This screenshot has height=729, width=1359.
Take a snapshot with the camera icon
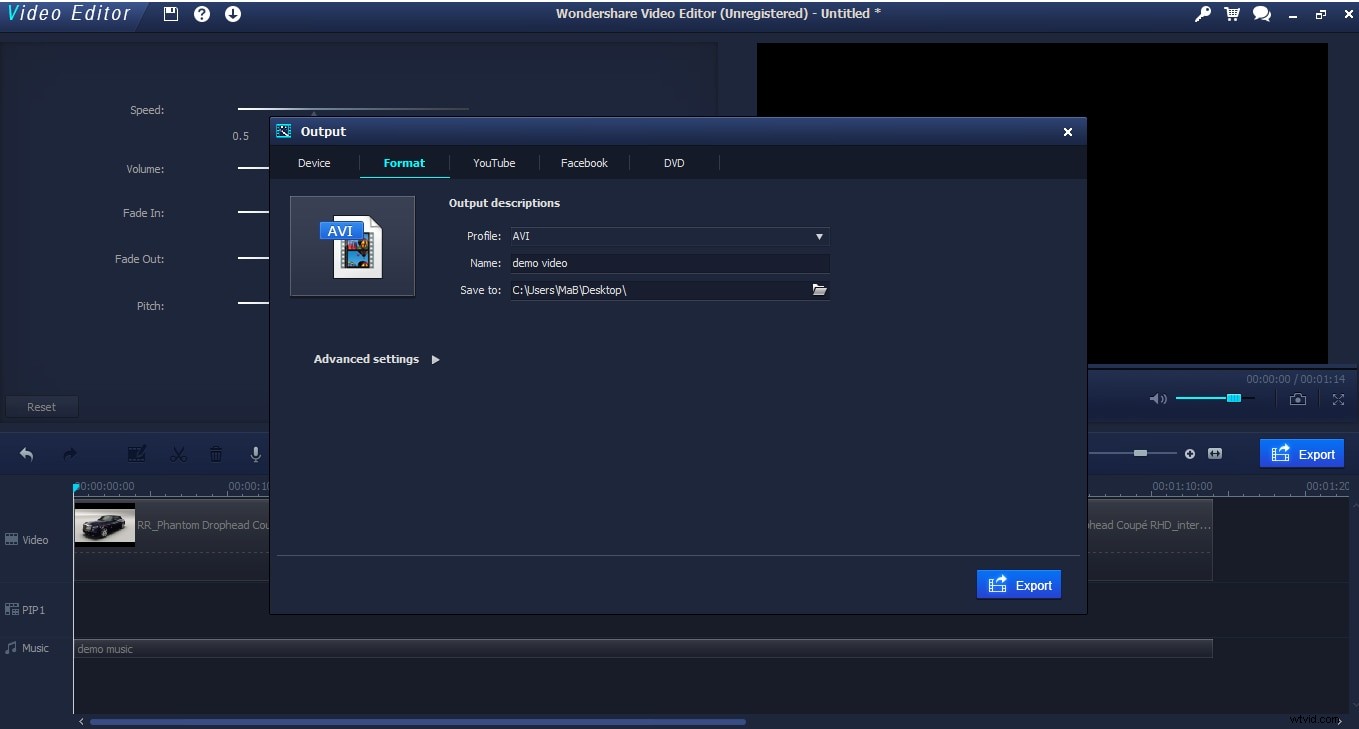1297,399
